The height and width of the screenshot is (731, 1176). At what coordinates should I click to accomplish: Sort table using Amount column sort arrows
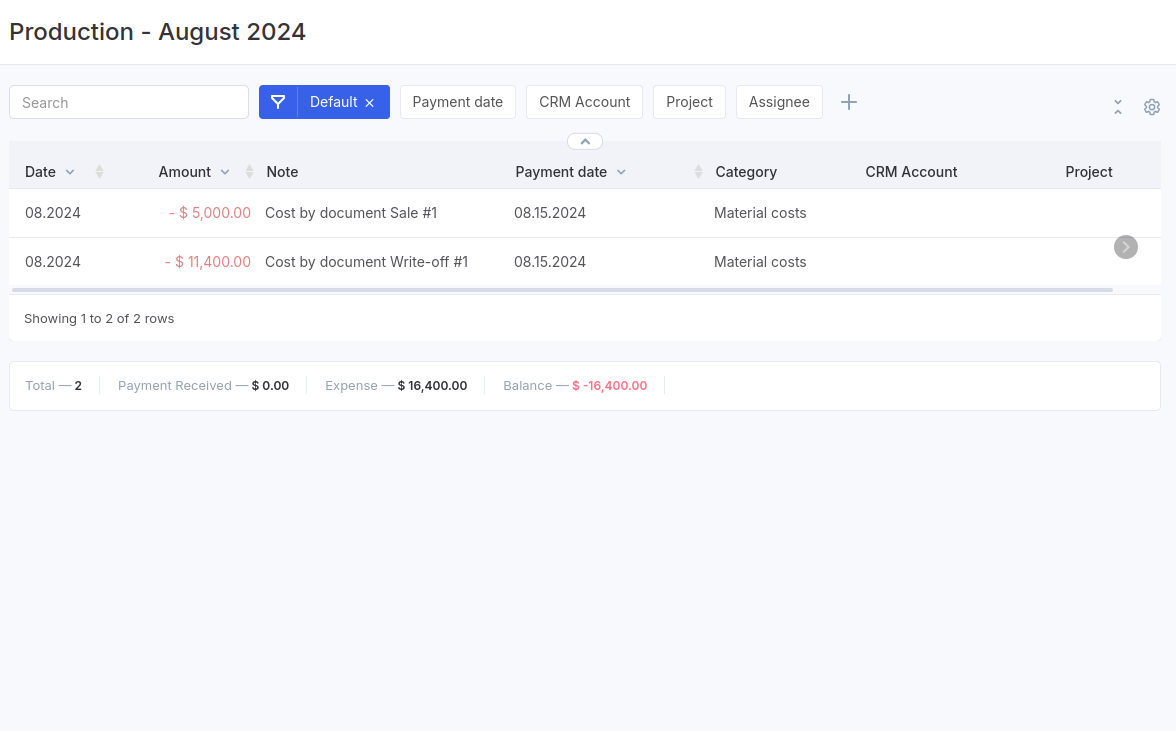coord(249,172)
